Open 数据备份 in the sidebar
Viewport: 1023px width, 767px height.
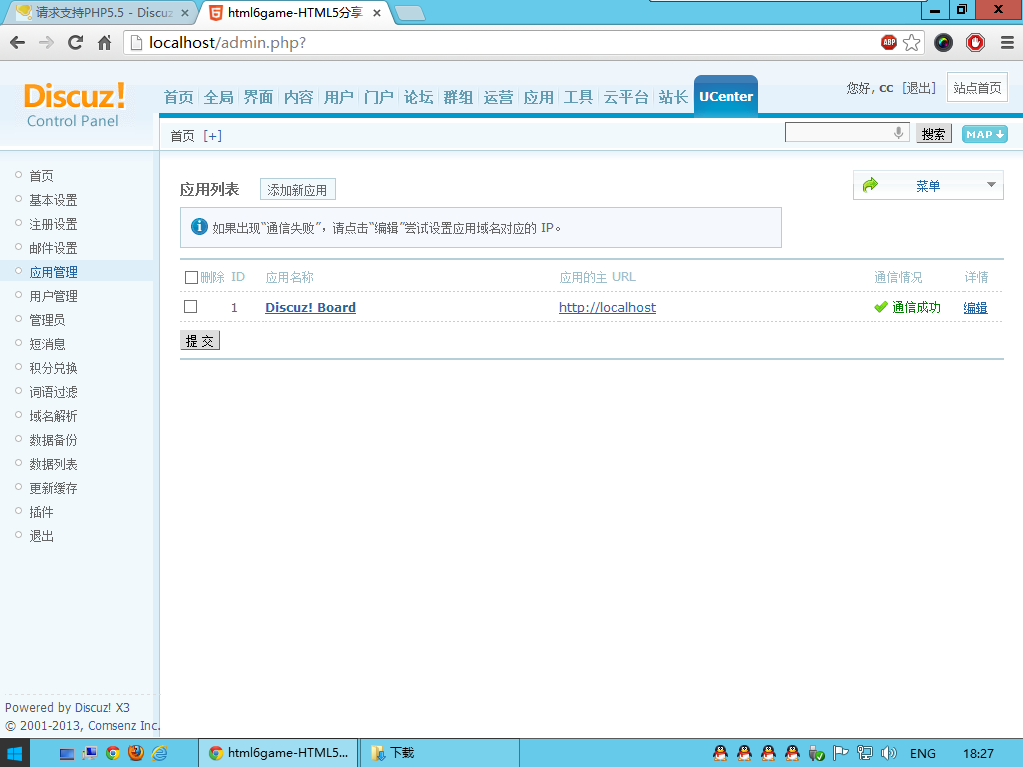[x=53, y=440]
